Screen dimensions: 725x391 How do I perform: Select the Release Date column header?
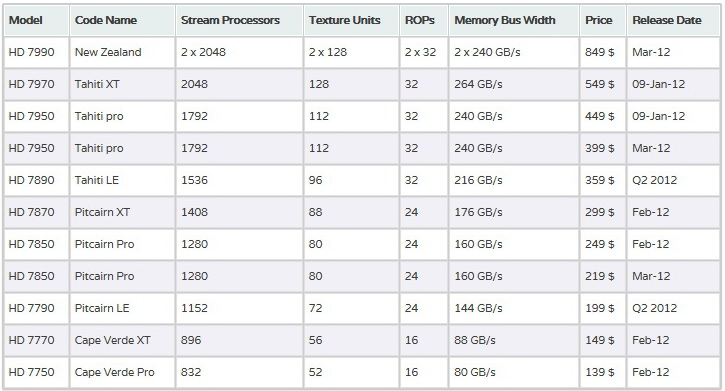click(x=673, y=20)
